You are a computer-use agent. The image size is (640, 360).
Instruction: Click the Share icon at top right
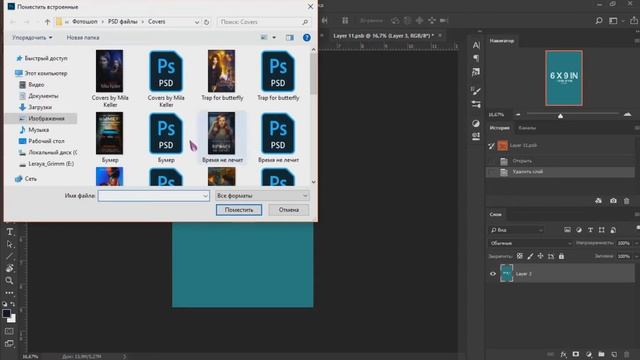pyautogui.click(x=634, y=20)
